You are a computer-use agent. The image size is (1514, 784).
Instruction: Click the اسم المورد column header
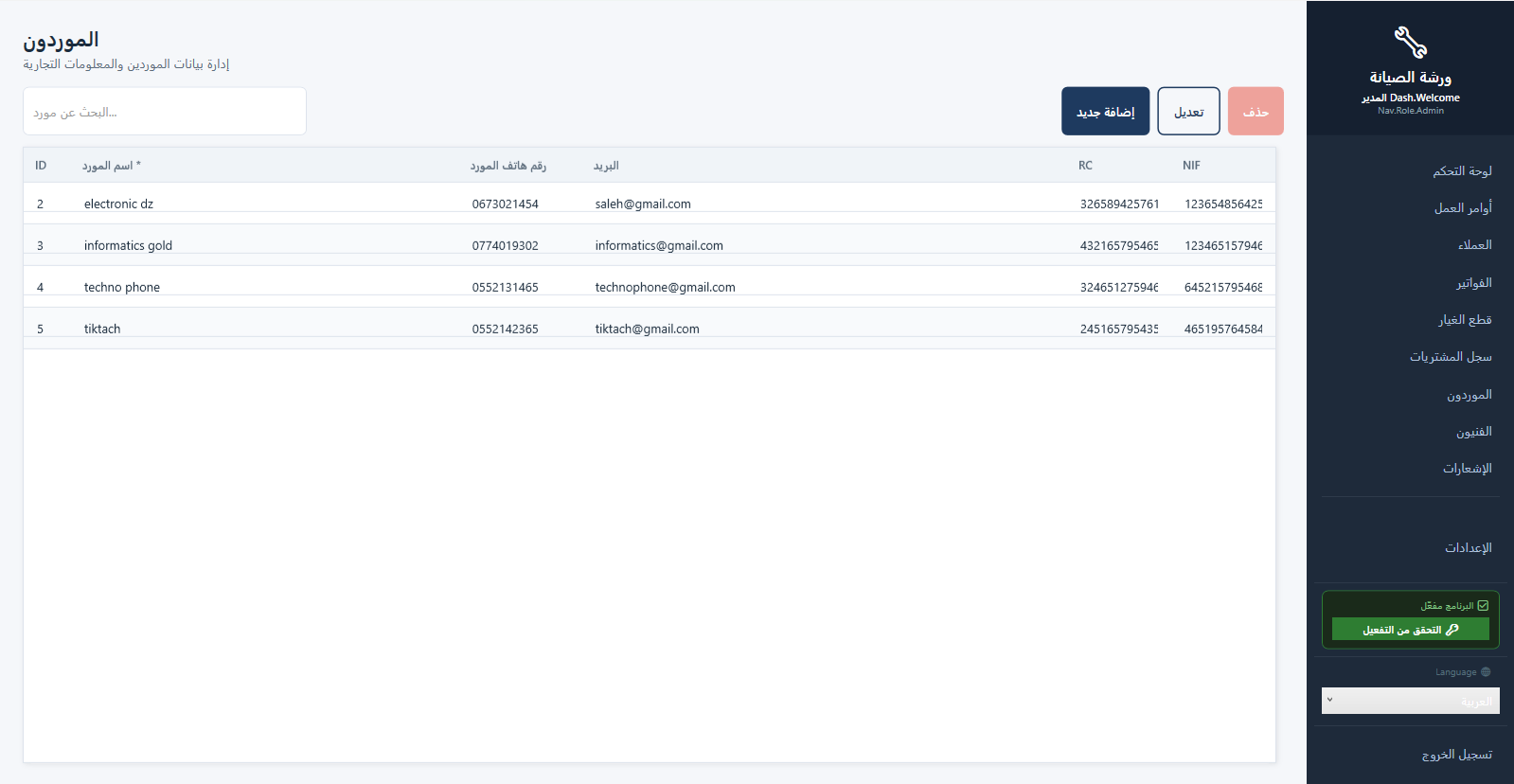[112, 166]
